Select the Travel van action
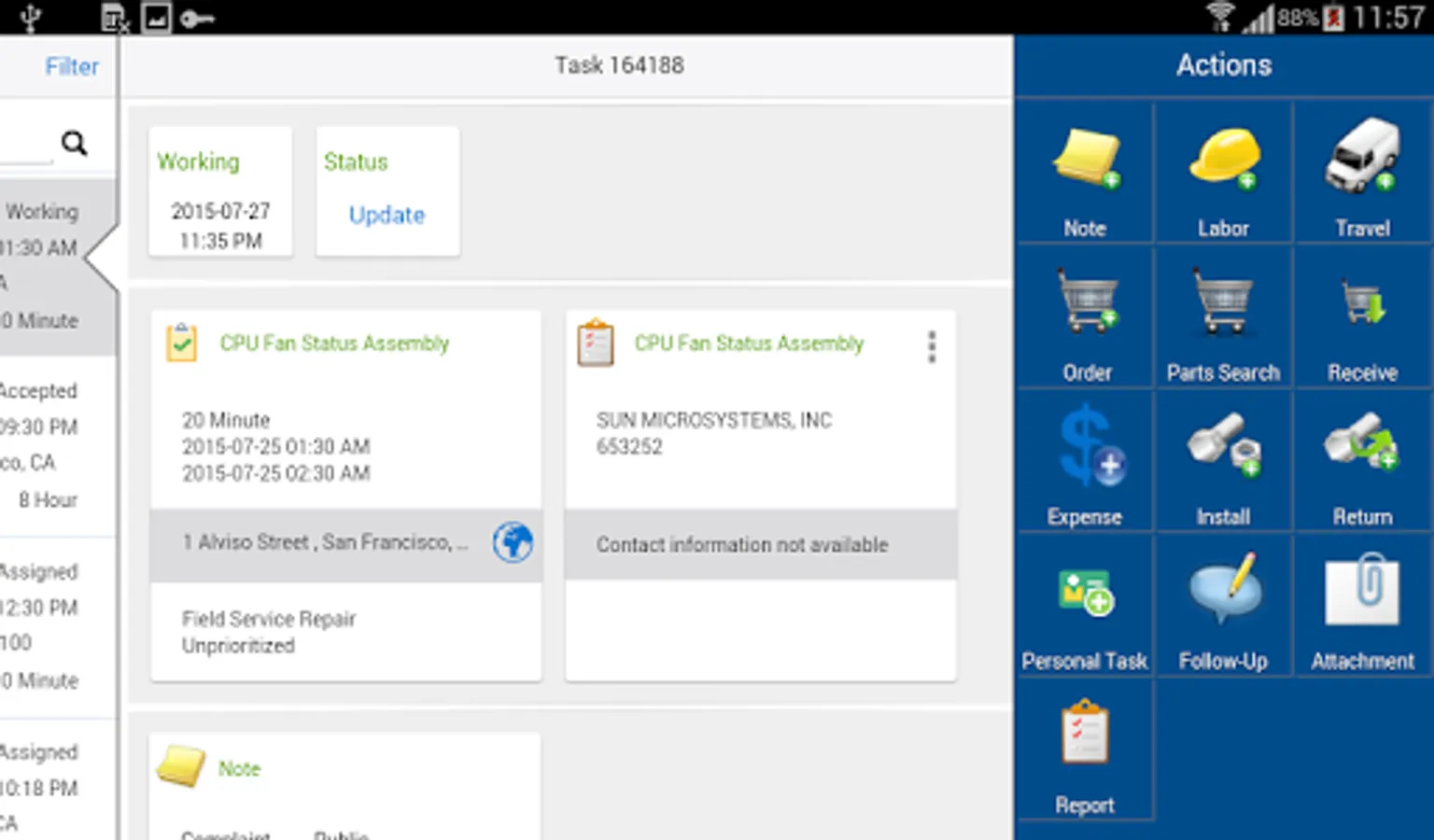 point(1362,174)
